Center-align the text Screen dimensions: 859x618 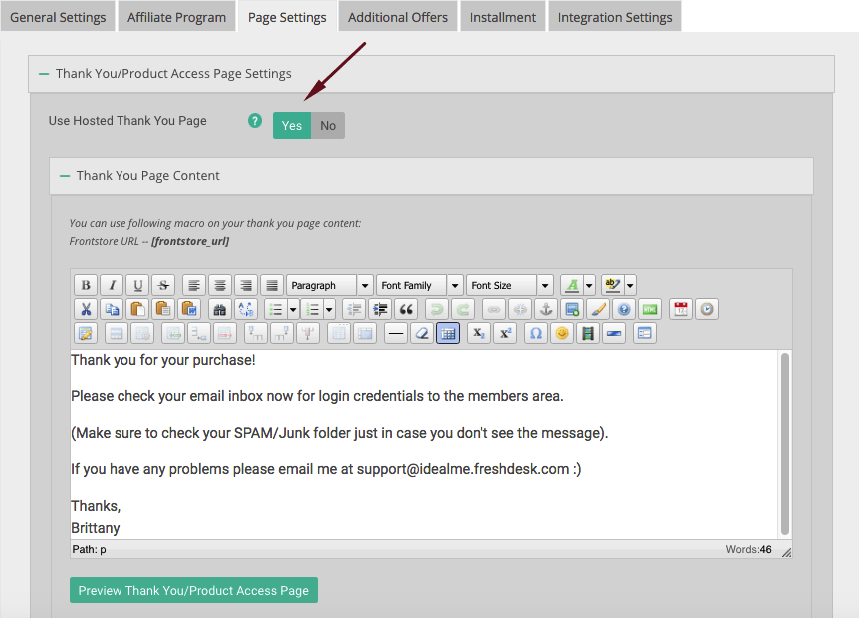coord(220,285)
